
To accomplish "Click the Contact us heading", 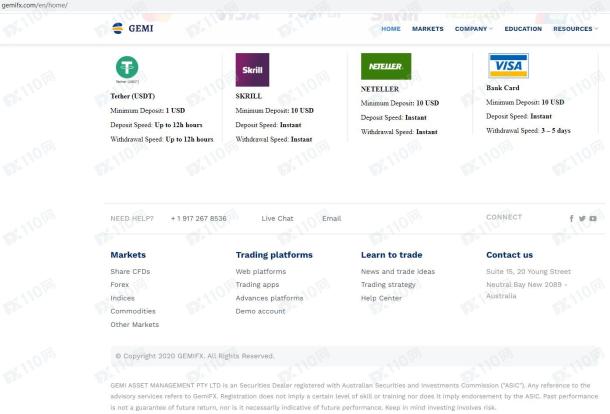I will (x=510, y=255).
